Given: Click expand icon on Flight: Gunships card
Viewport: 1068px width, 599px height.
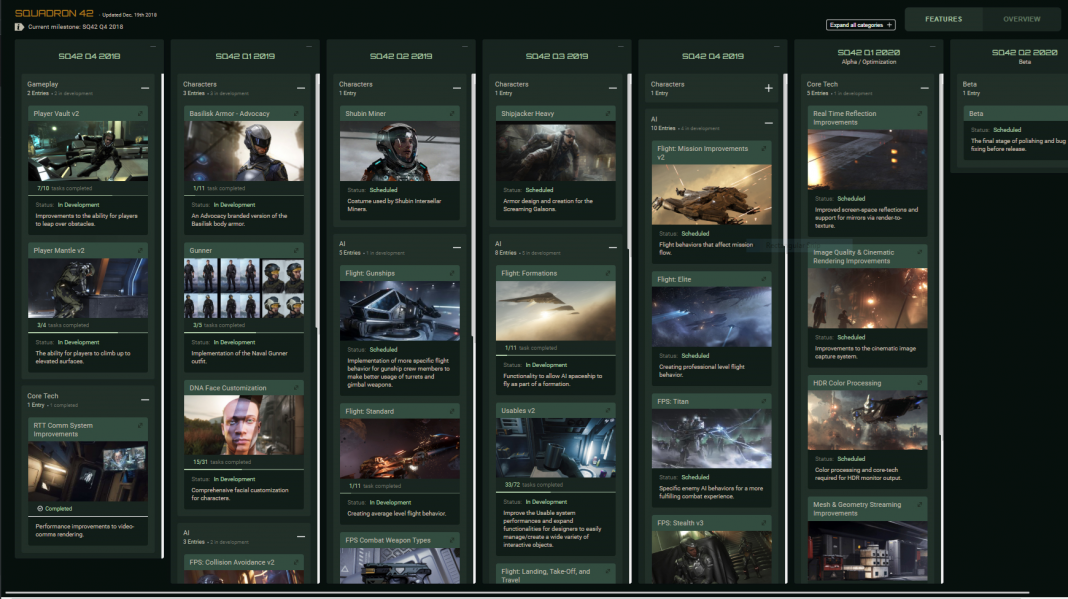Looking at the screenshot, I should coord(452,273).
